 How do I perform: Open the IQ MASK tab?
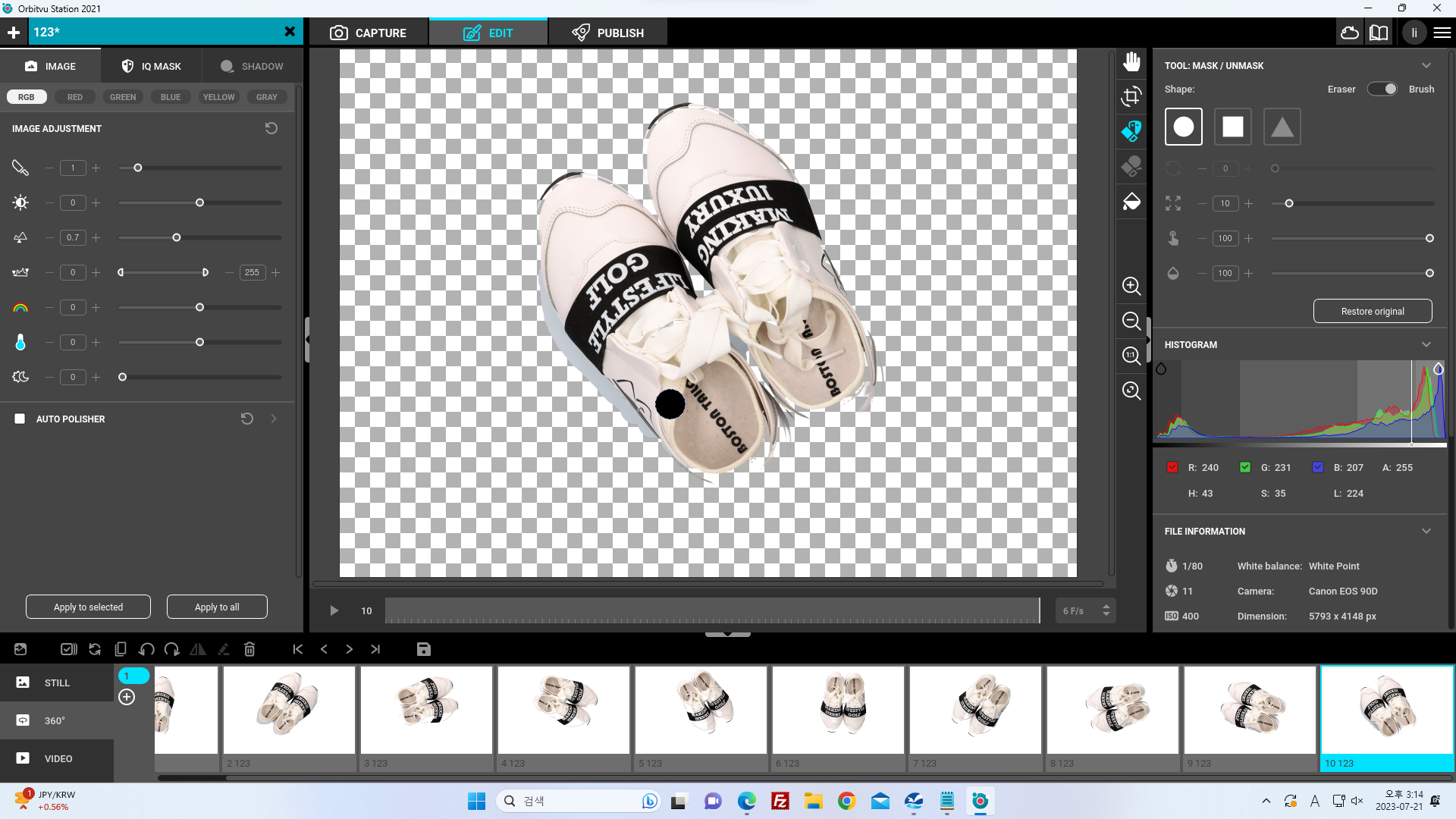152,66
